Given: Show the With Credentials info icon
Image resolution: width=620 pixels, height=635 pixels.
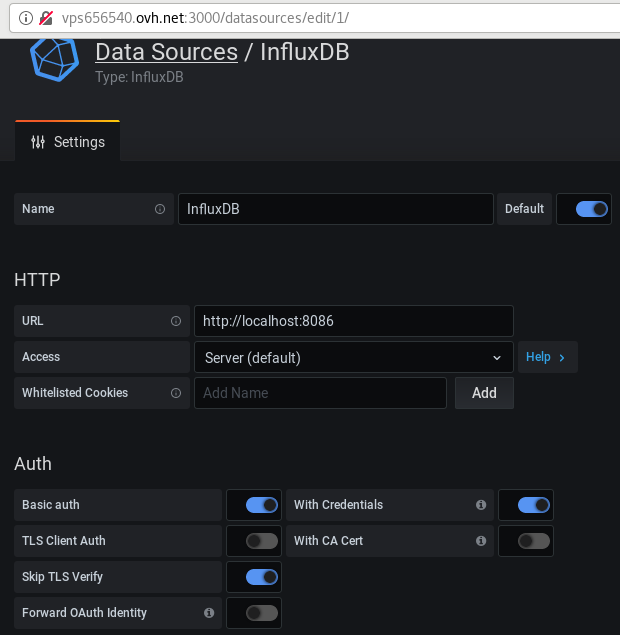Looking at the screenshot, I should 481,505.
